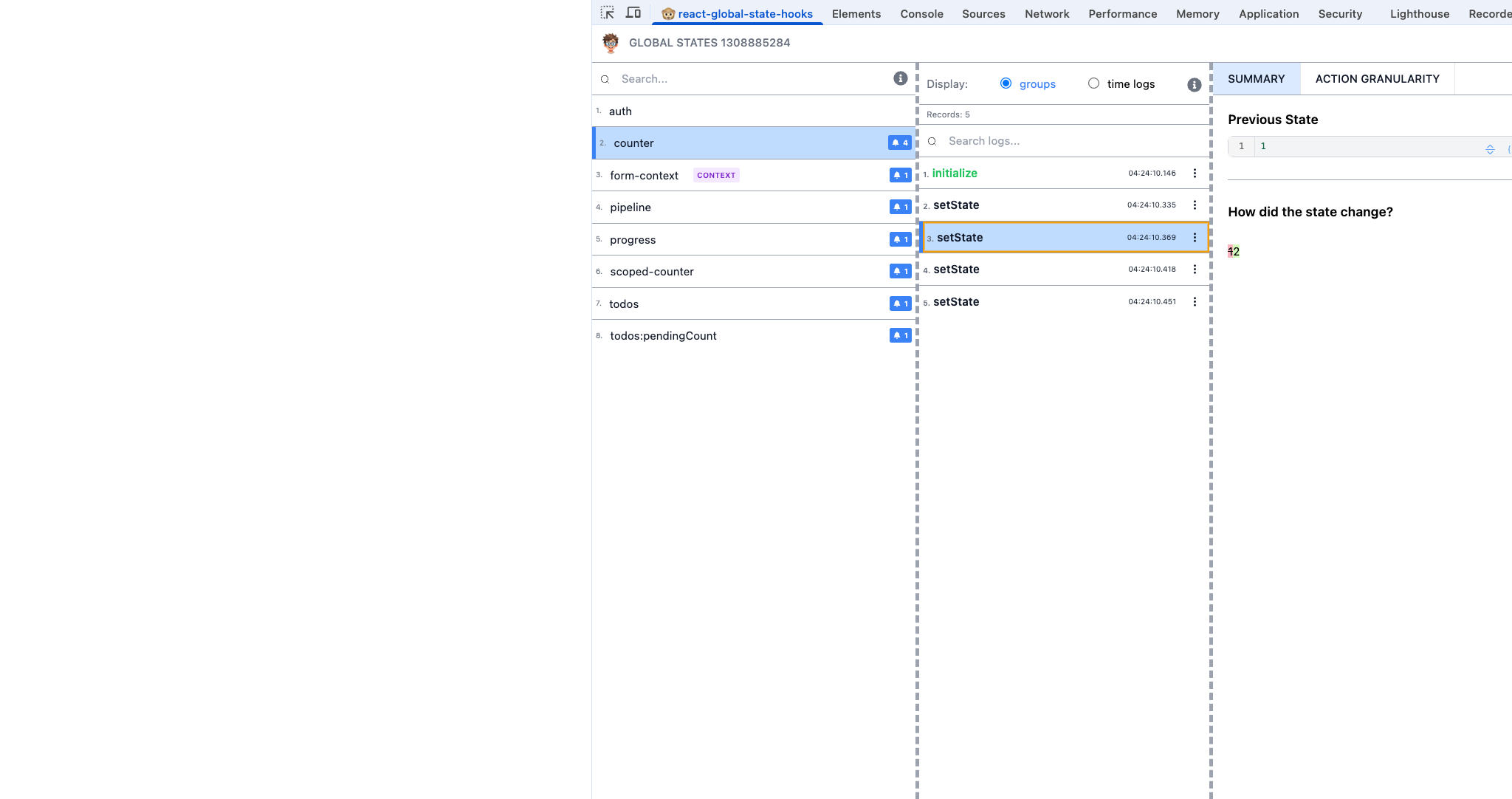Select the auth state row
The image size is (1512, 799).
[x=754, y=111]
